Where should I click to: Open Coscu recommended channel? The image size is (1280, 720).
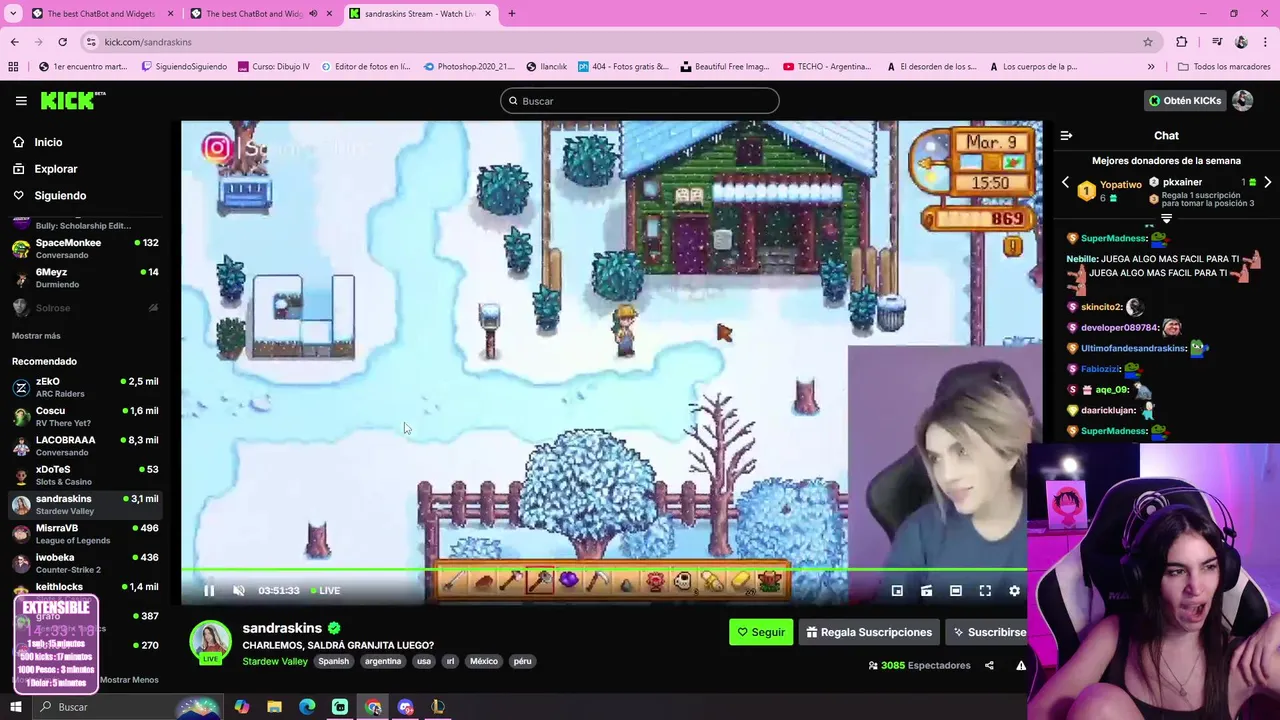click(x=86, y=416)
